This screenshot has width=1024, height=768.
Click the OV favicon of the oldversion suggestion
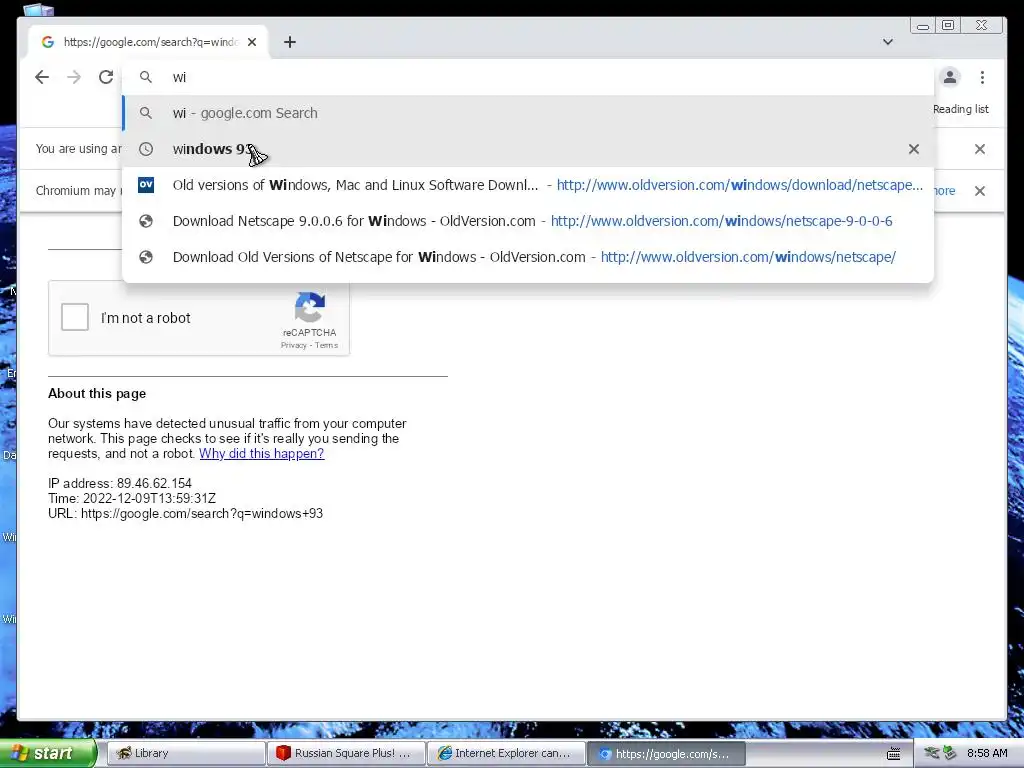146,185
